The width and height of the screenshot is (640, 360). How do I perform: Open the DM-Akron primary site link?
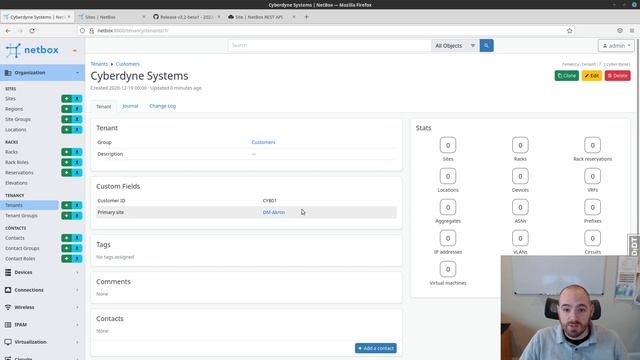click(x=274, y=213)
